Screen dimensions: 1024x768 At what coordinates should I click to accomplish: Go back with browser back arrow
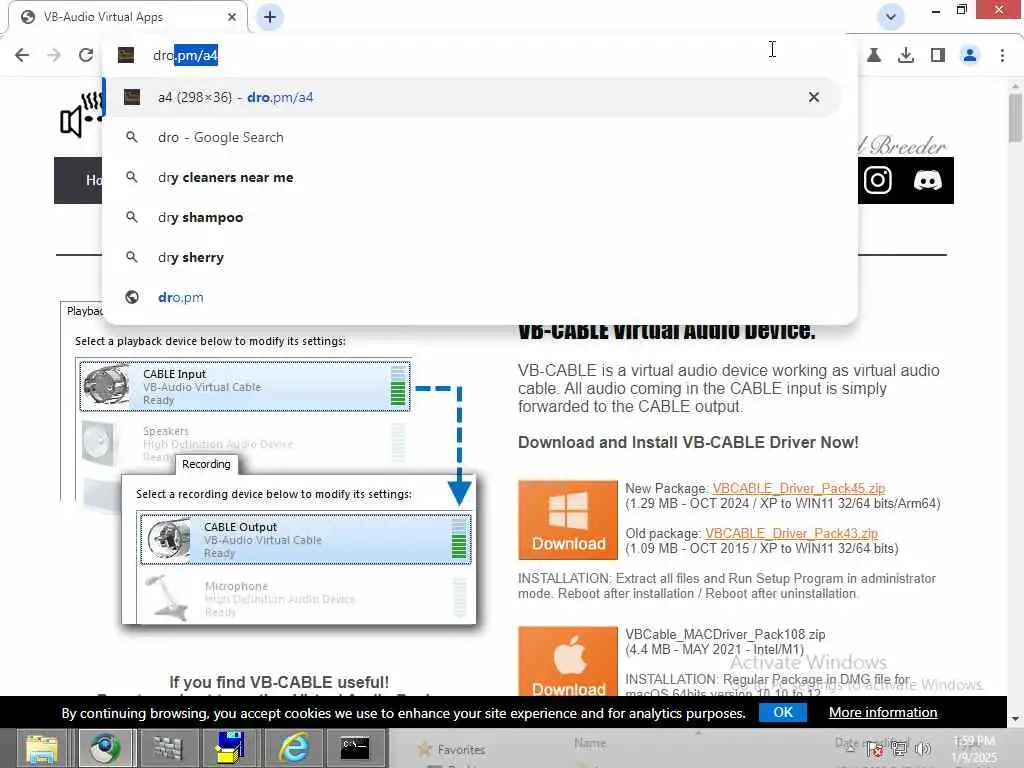coord(22,55)
